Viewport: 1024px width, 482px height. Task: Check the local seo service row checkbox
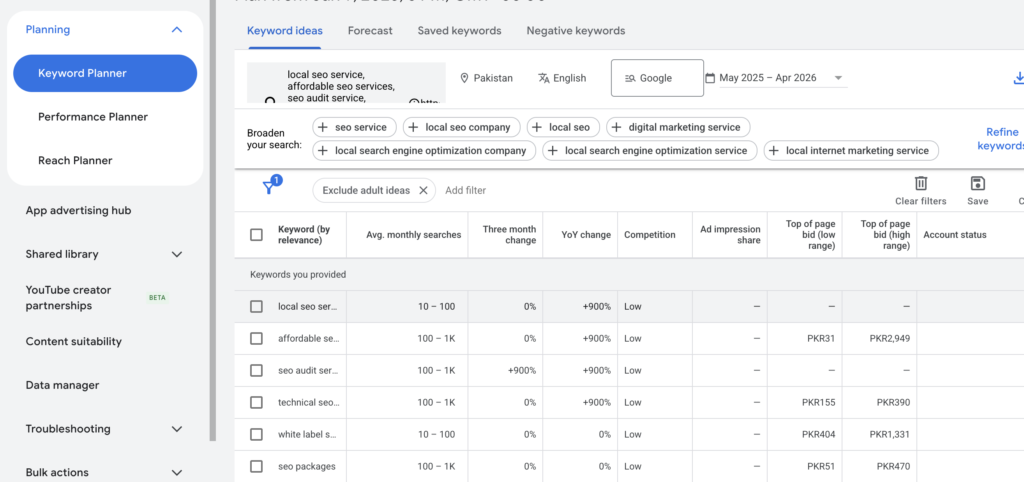(257, 306)
